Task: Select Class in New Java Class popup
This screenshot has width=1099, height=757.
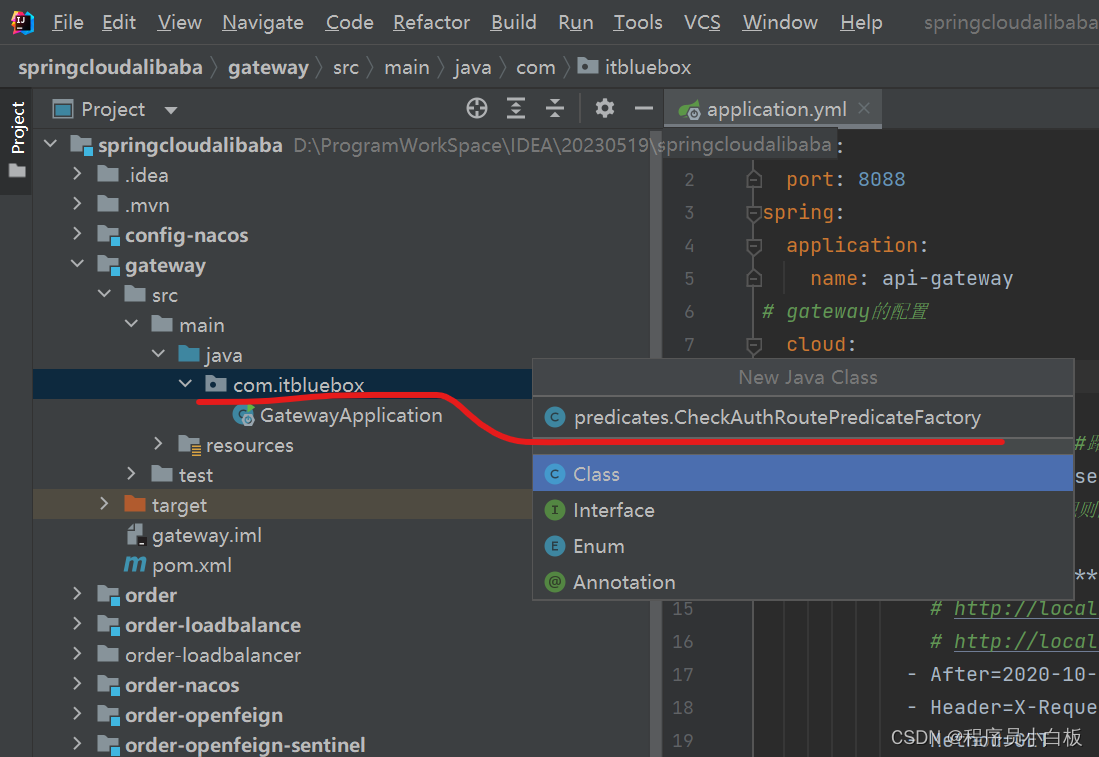Action: click(803, 474)
